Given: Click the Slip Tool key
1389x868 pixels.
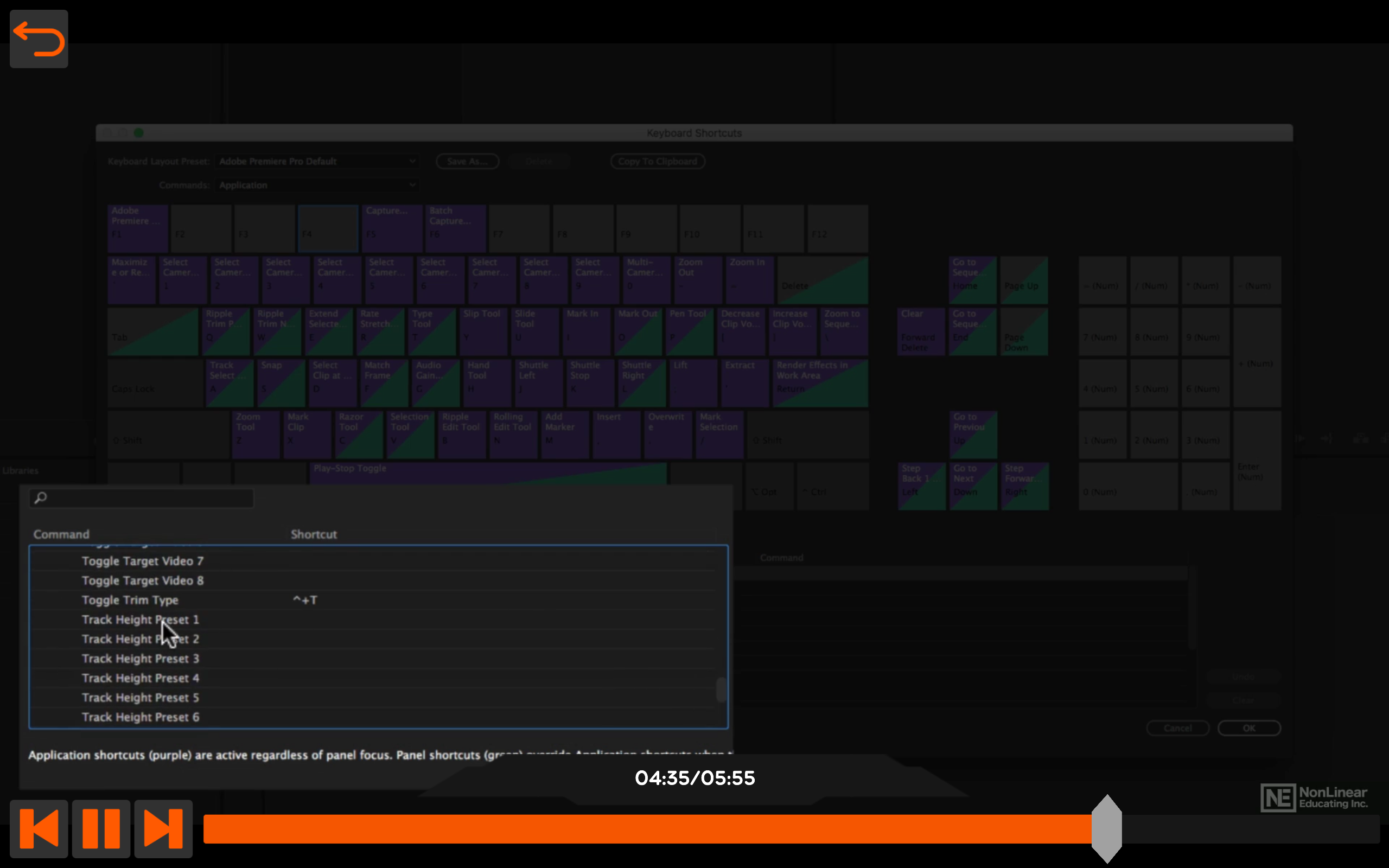Looking at the screenshot, I should click(x=483, y=331).
